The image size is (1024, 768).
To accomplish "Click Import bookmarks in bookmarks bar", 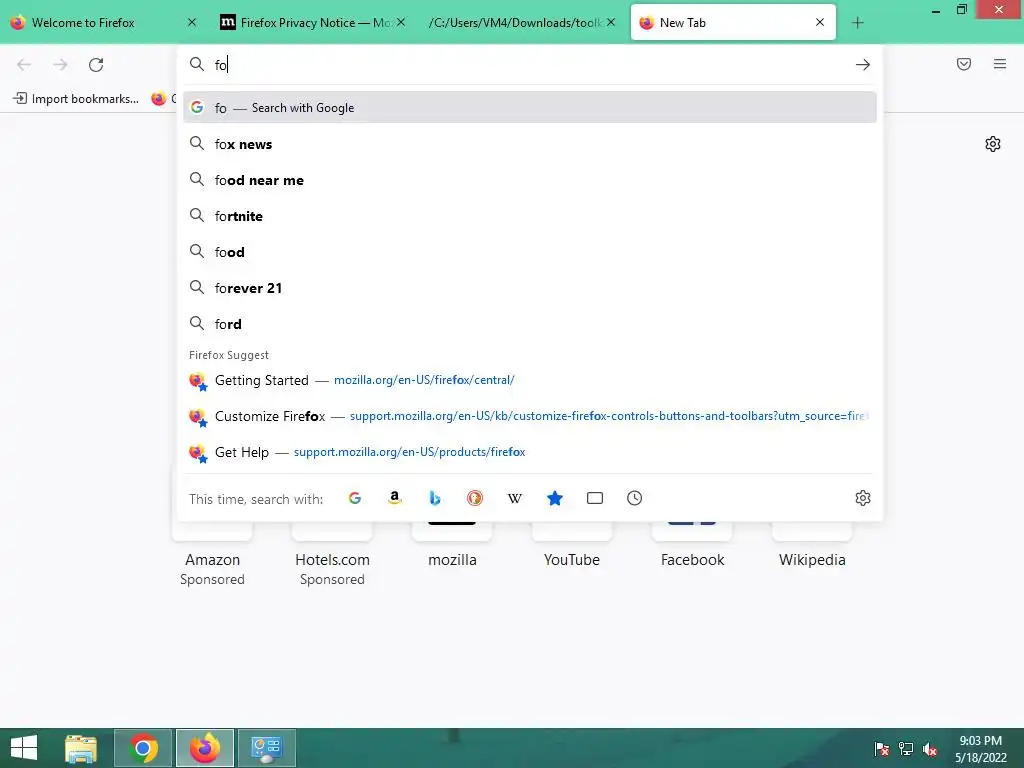I will (76, 99).
